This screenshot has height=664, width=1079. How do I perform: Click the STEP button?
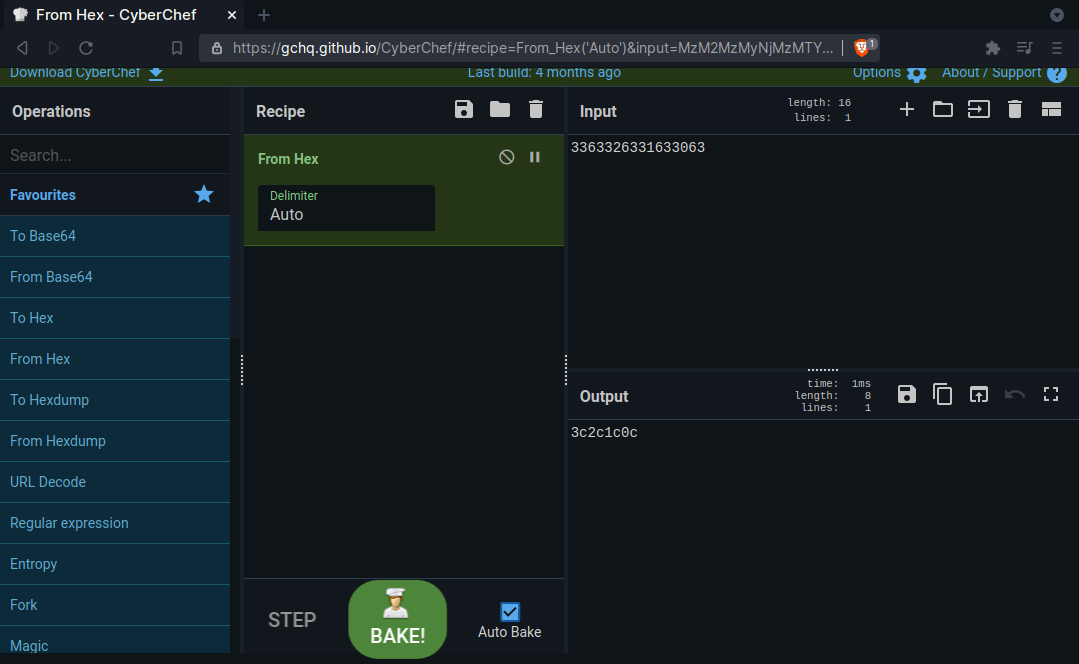click(292, 620)
